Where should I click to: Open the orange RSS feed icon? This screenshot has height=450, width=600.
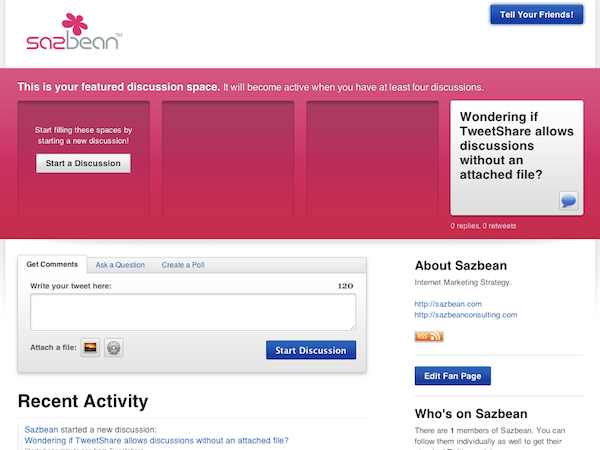[428, 337]
